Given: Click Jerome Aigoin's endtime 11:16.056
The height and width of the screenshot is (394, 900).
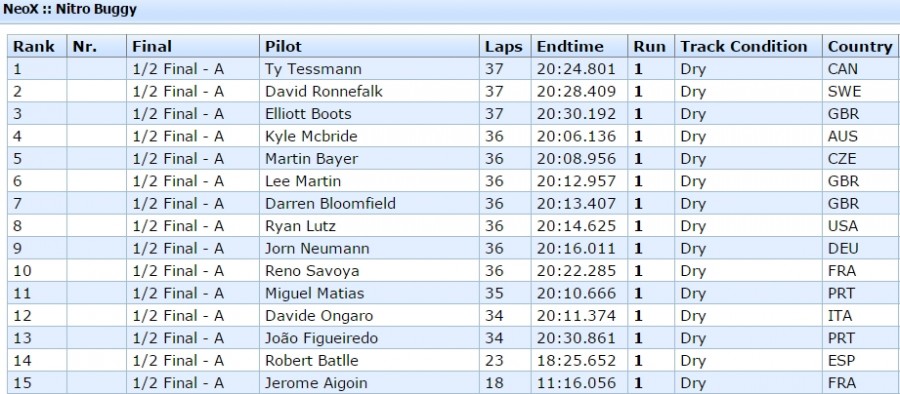Looking at the screenshot, I should coord(576,383).
